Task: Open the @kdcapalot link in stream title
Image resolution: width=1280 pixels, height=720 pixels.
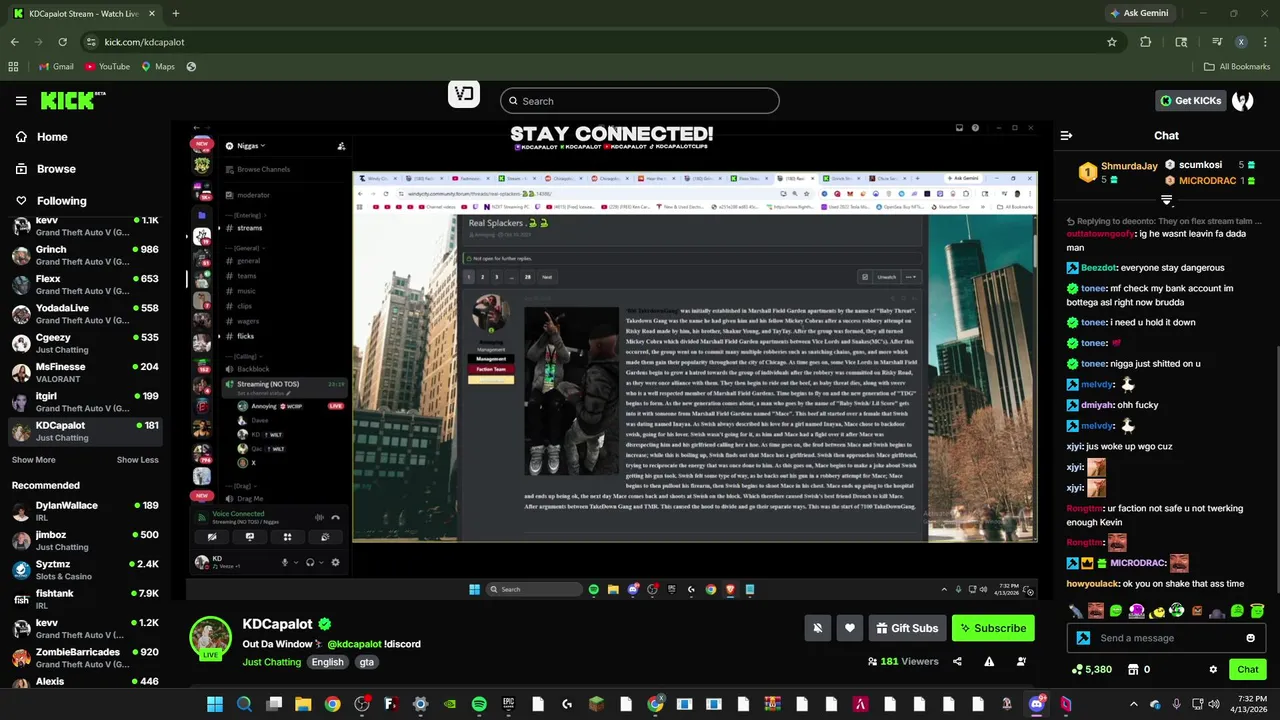Action: pyautogui.click(x=354, y=644)
